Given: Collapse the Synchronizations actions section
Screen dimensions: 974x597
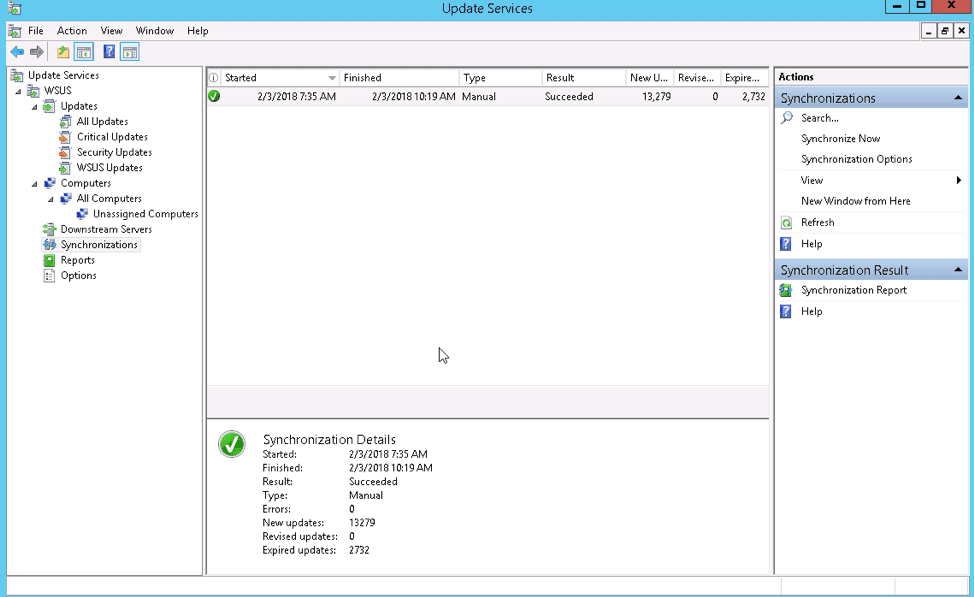Looking at the screenshot, I should pos(958,98).
